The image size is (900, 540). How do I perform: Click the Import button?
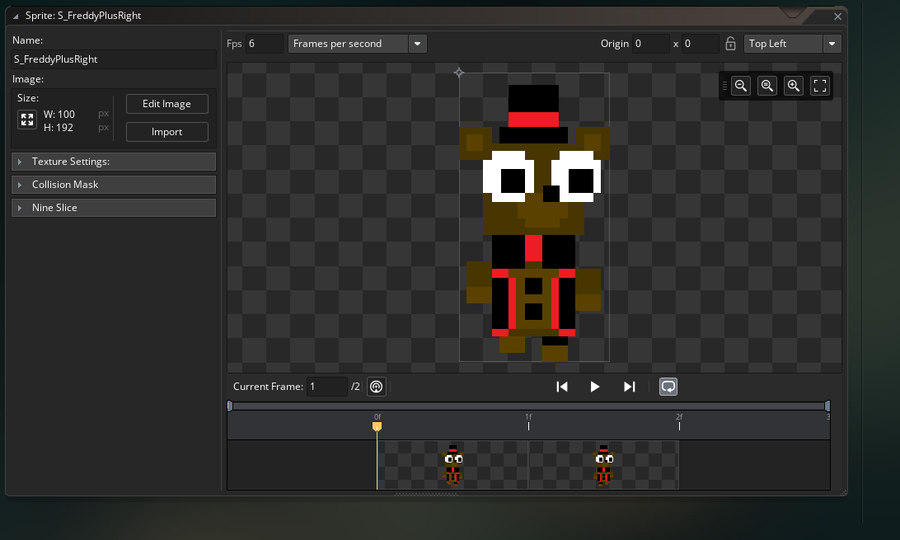coord(167,132)
